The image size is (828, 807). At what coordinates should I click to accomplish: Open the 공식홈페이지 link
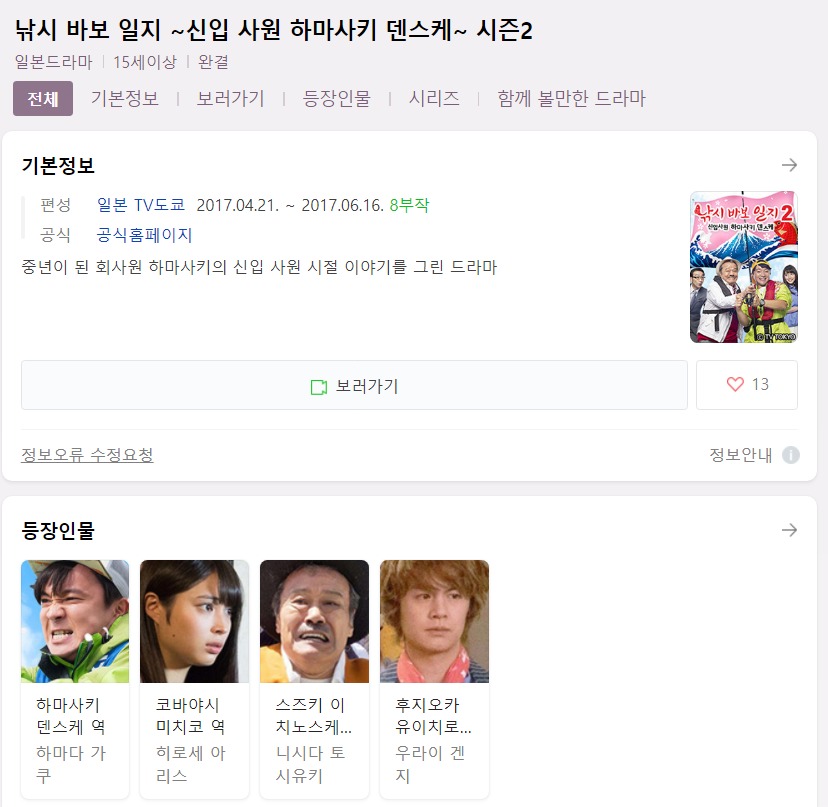[144, 235]
